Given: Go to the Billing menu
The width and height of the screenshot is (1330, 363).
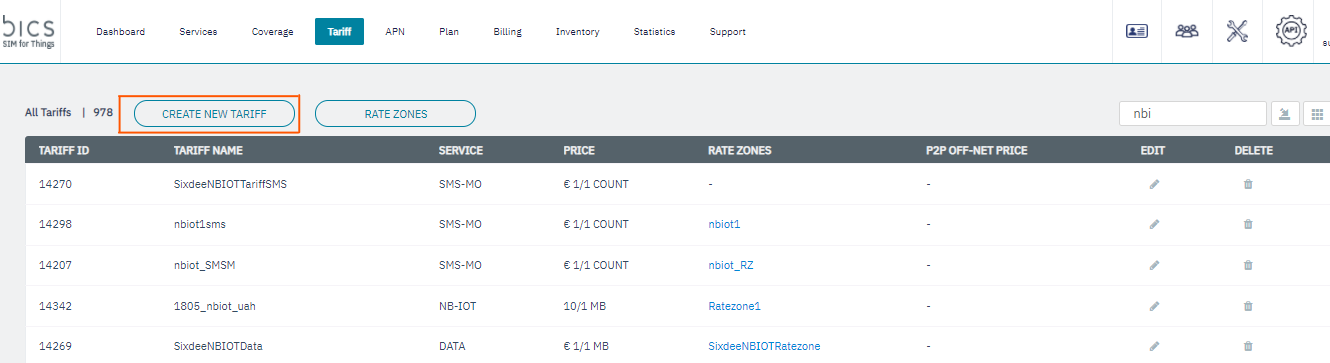Looking at the screenshot, I should [x=507, y=32].
